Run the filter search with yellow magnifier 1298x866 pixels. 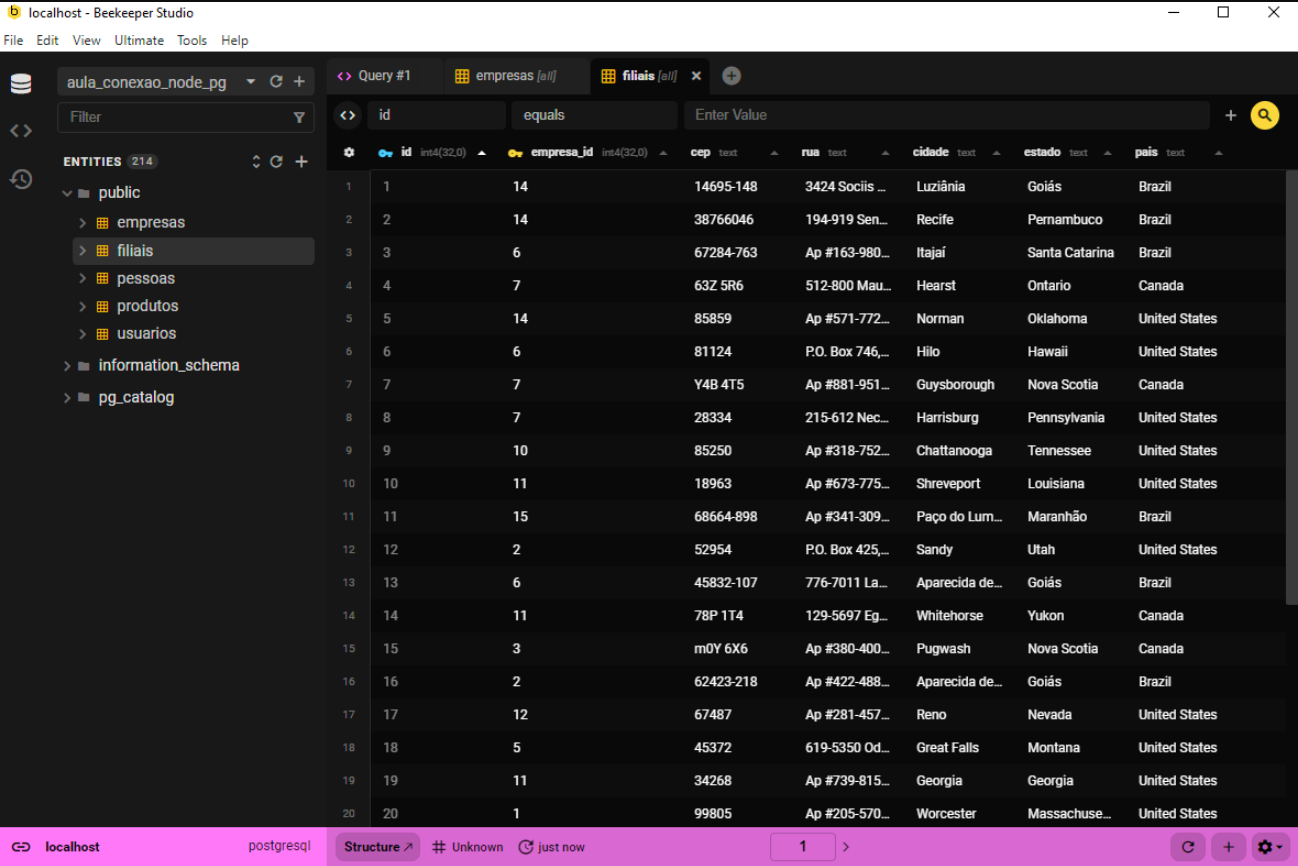1265,115
